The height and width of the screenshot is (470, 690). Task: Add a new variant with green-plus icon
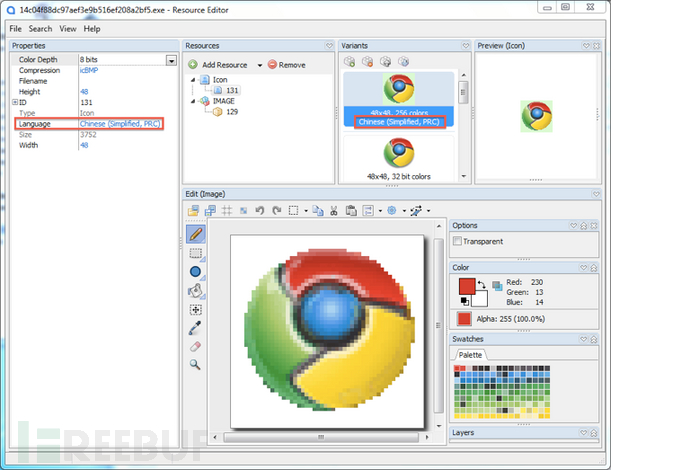tap(349, 62)
